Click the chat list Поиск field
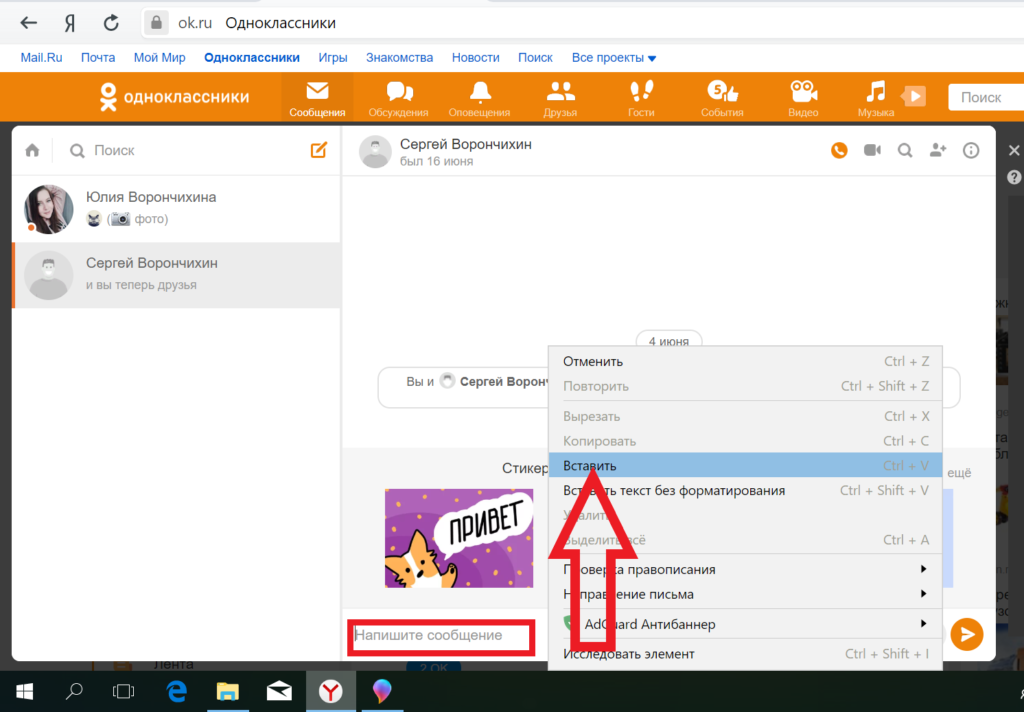This screenshot has width=1024, height=712. tap(186, 151)
